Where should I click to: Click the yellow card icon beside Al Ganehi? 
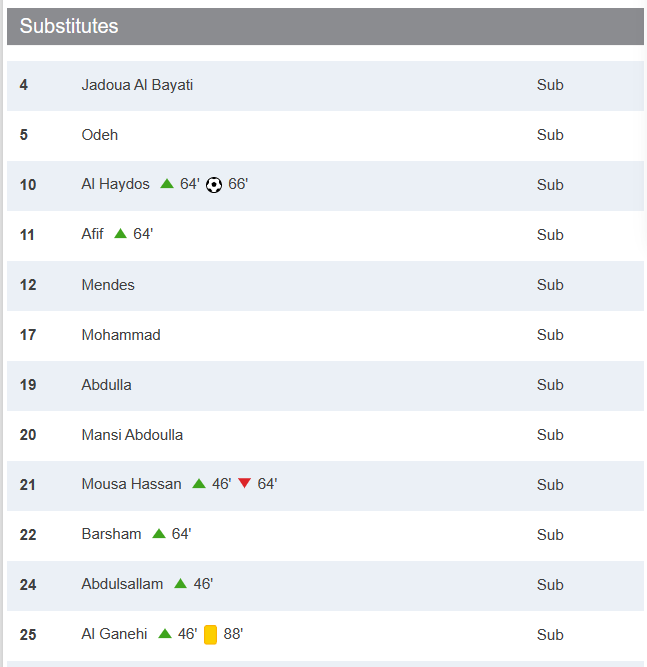pos(210,635)
